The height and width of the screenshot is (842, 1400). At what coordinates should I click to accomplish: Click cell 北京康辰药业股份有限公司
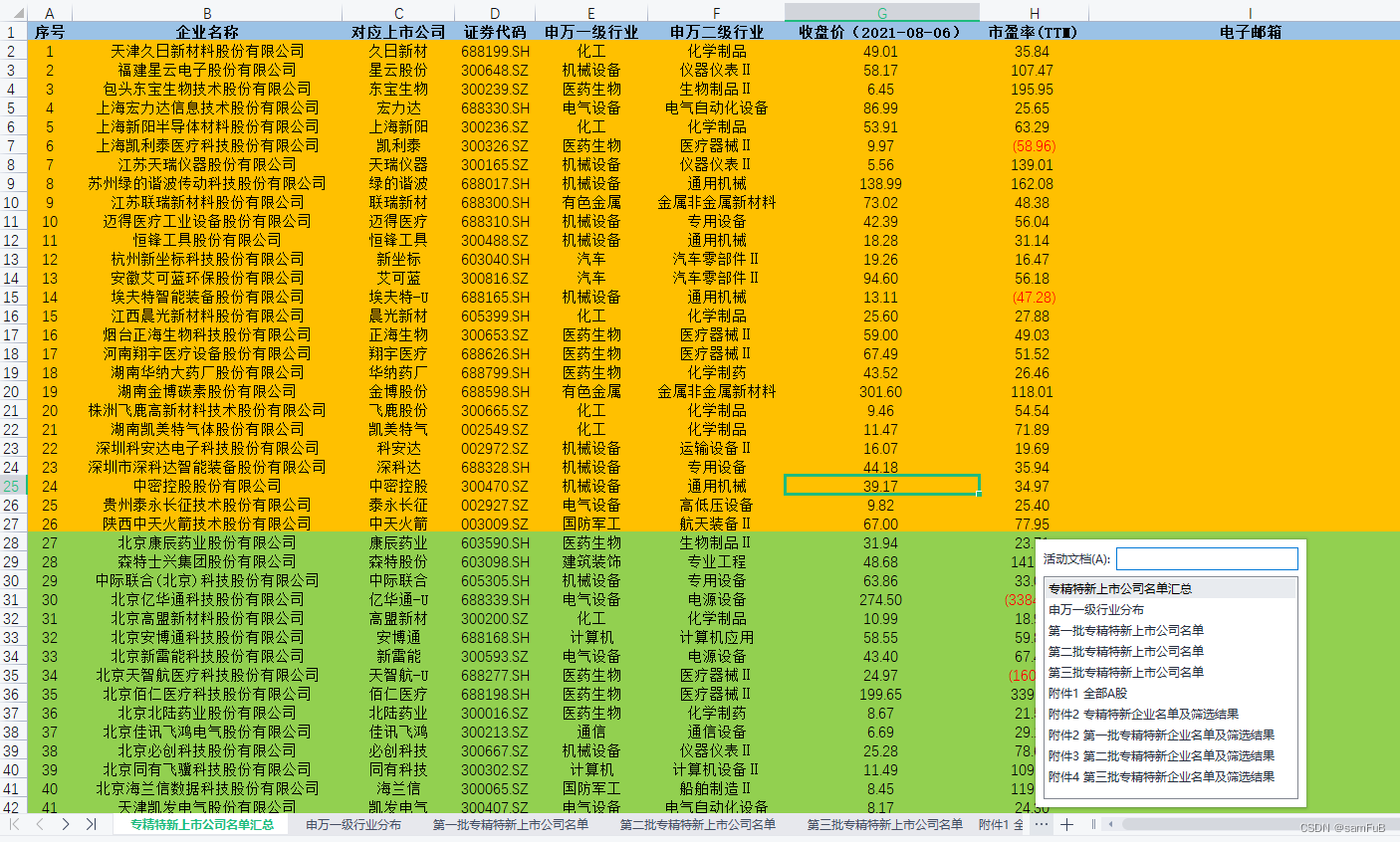[x=207, y=542]
